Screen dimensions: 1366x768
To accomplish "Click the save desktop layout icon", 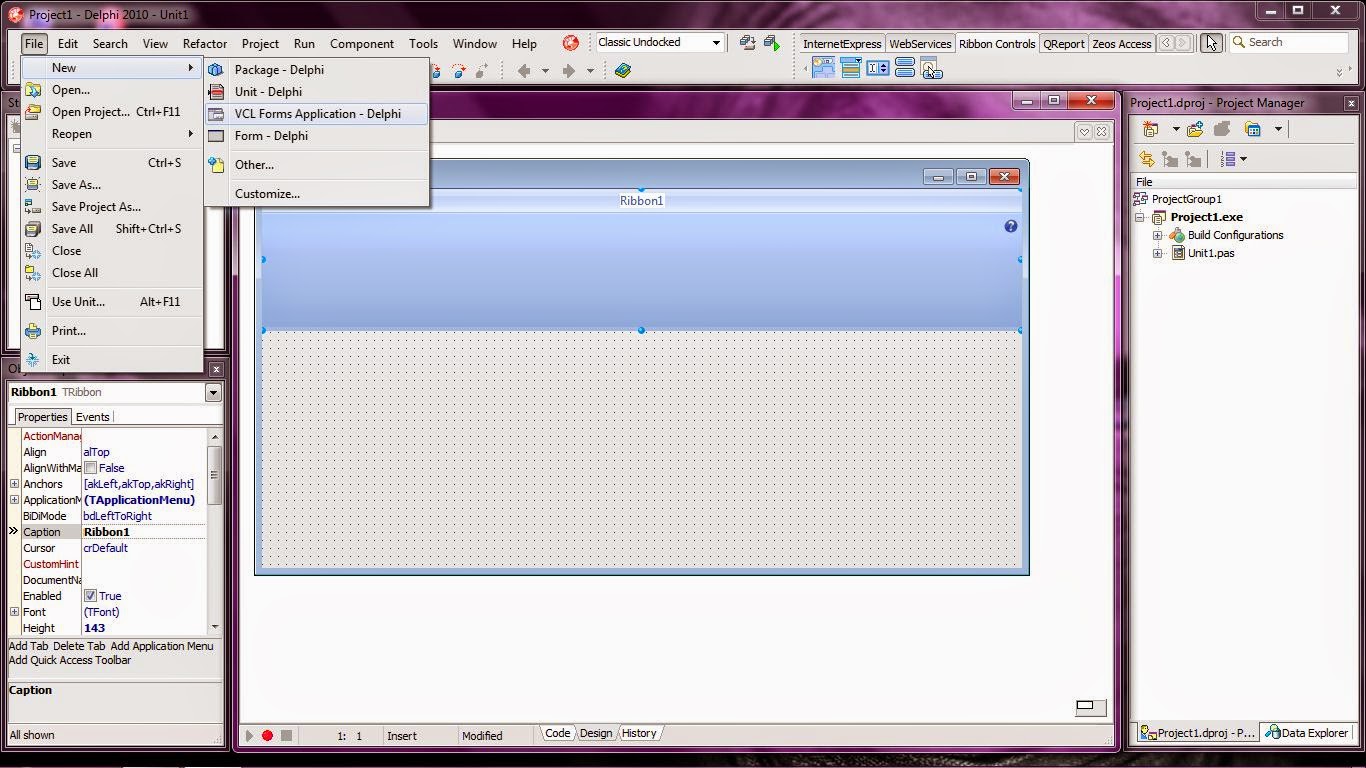I will (747, 43).
